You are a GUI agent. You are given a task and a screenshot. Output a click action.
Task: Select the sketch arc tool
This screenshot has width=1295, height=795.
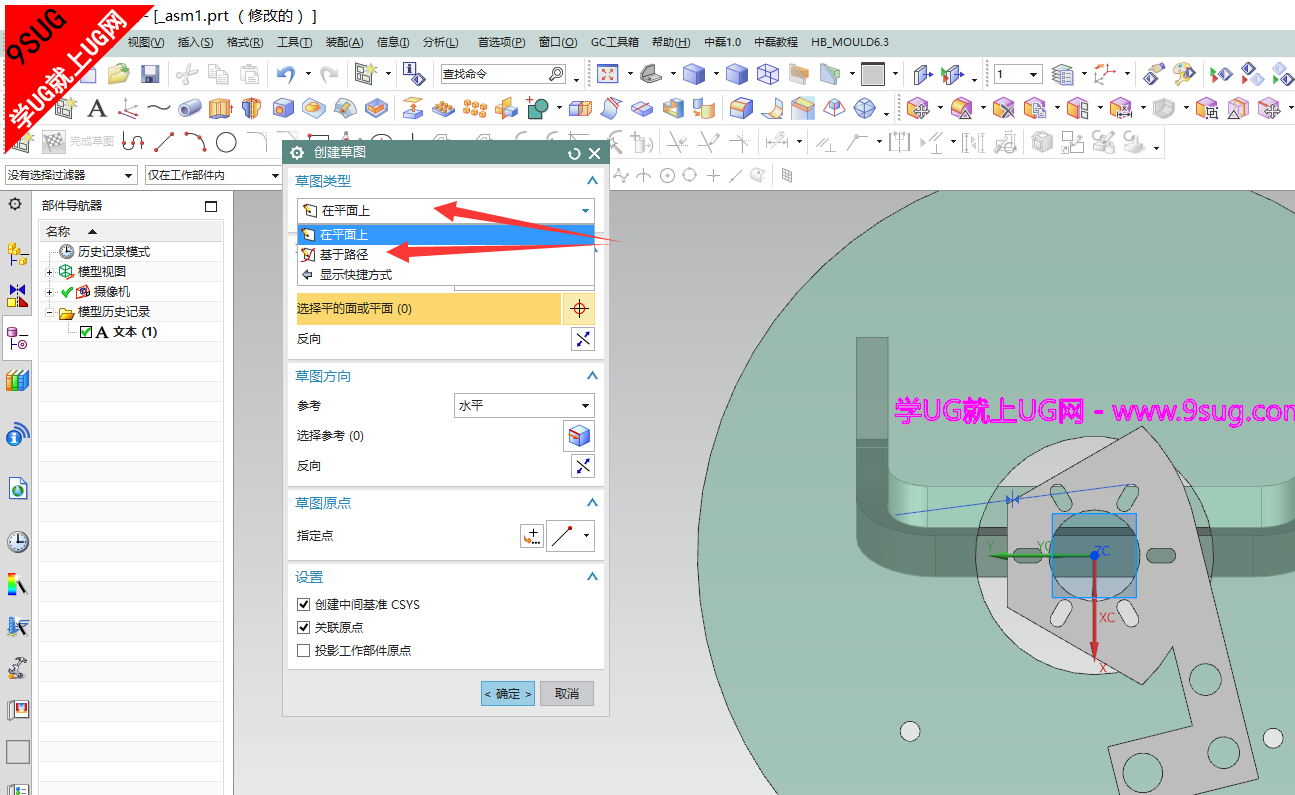[x=195, y=142]
